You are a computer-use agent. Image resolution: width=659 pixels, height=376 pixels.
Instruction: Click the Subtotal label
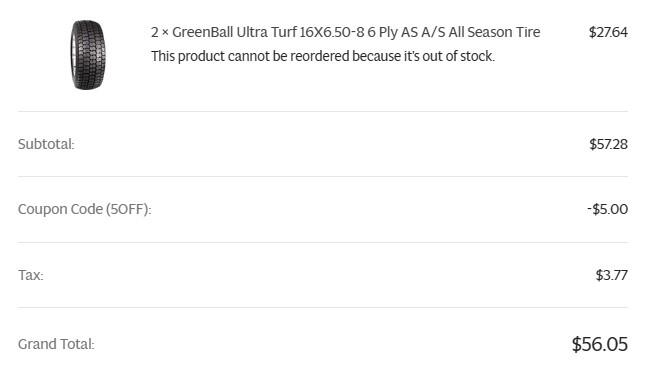point(46,144)
